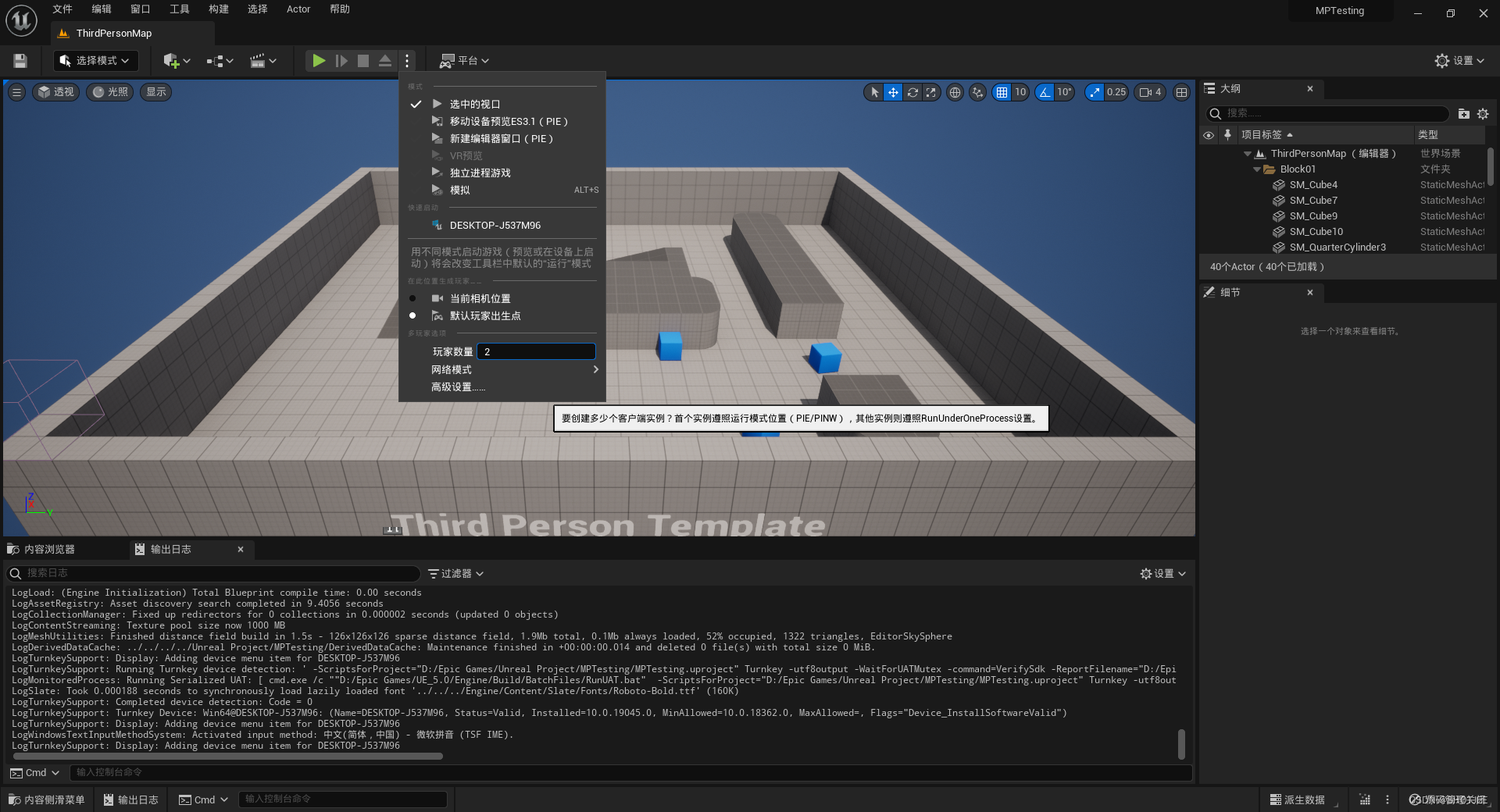Viewport: 1500px width, 812px height.
Task: Close the 大纲 Outliner tab
Action: [x=1310, y=89]
